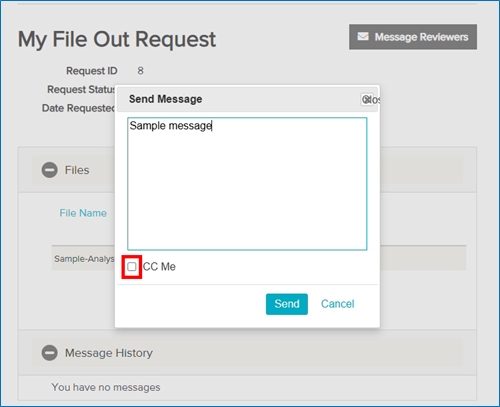This screenshot has width=500, height=407.
Task: Click the Date Requested label
Action: tap(78, 108)
